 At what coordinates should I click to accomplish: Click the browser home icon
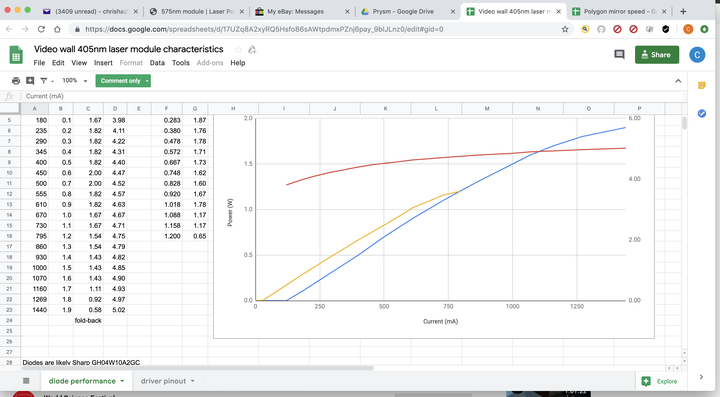coord(57,29)
